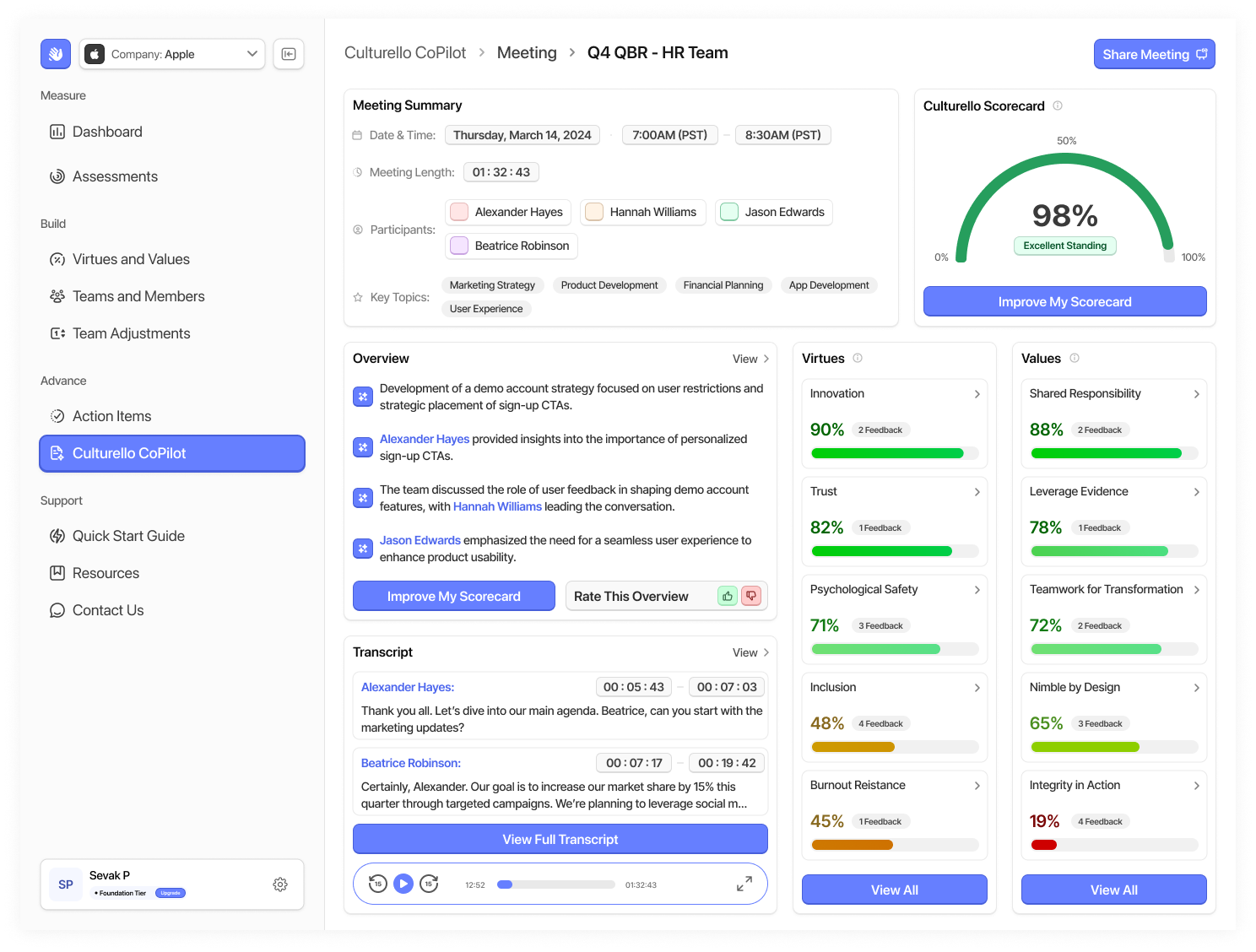
Task: Go to Teams and Members
Action: point(138,296)
